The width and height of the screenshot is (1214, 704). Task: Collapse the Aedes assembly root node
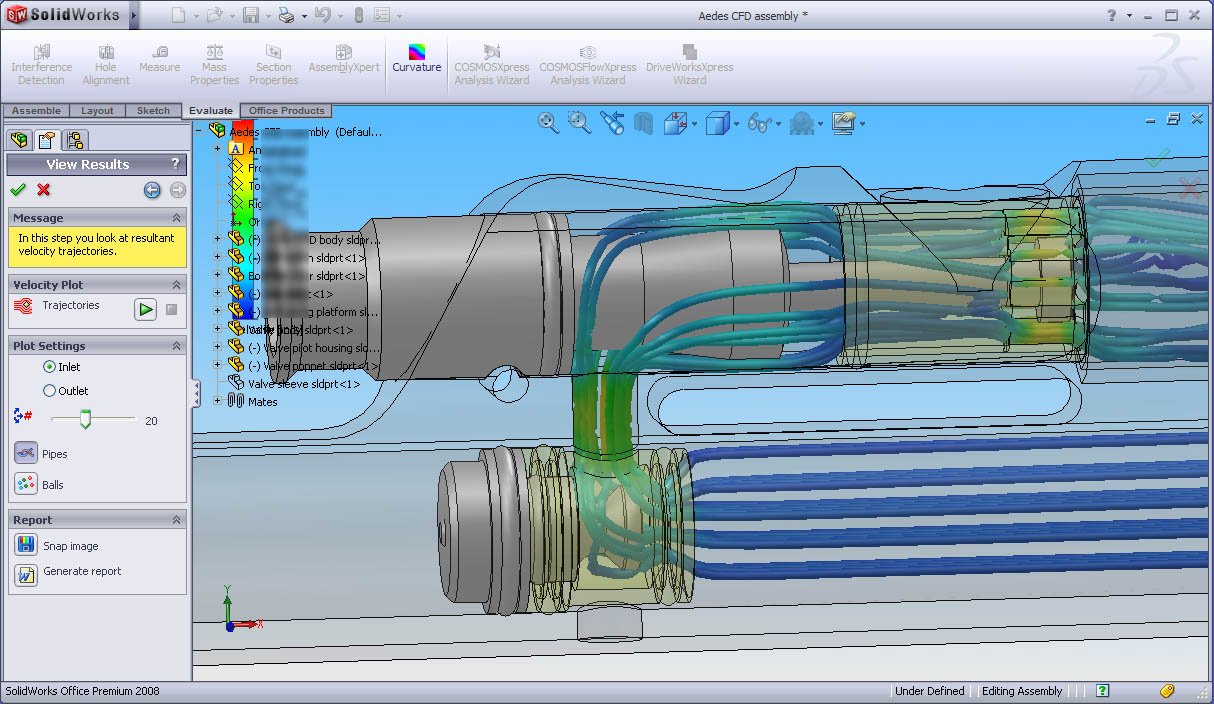[199, 131]
